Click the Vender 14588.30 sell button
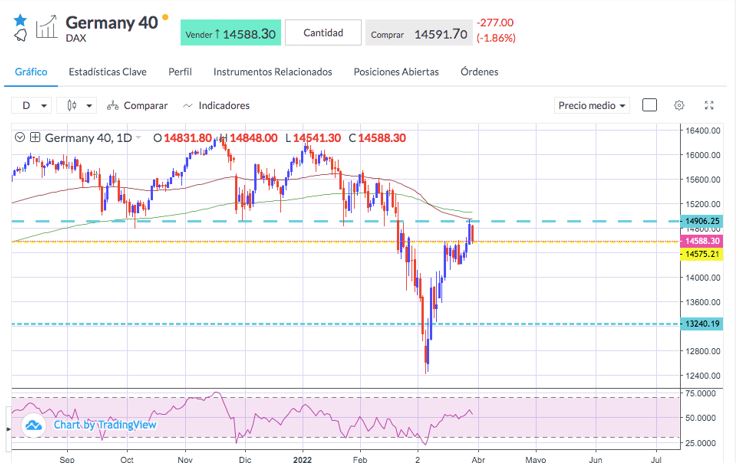Viewport: 739px width, 468px height. point(230,33)
